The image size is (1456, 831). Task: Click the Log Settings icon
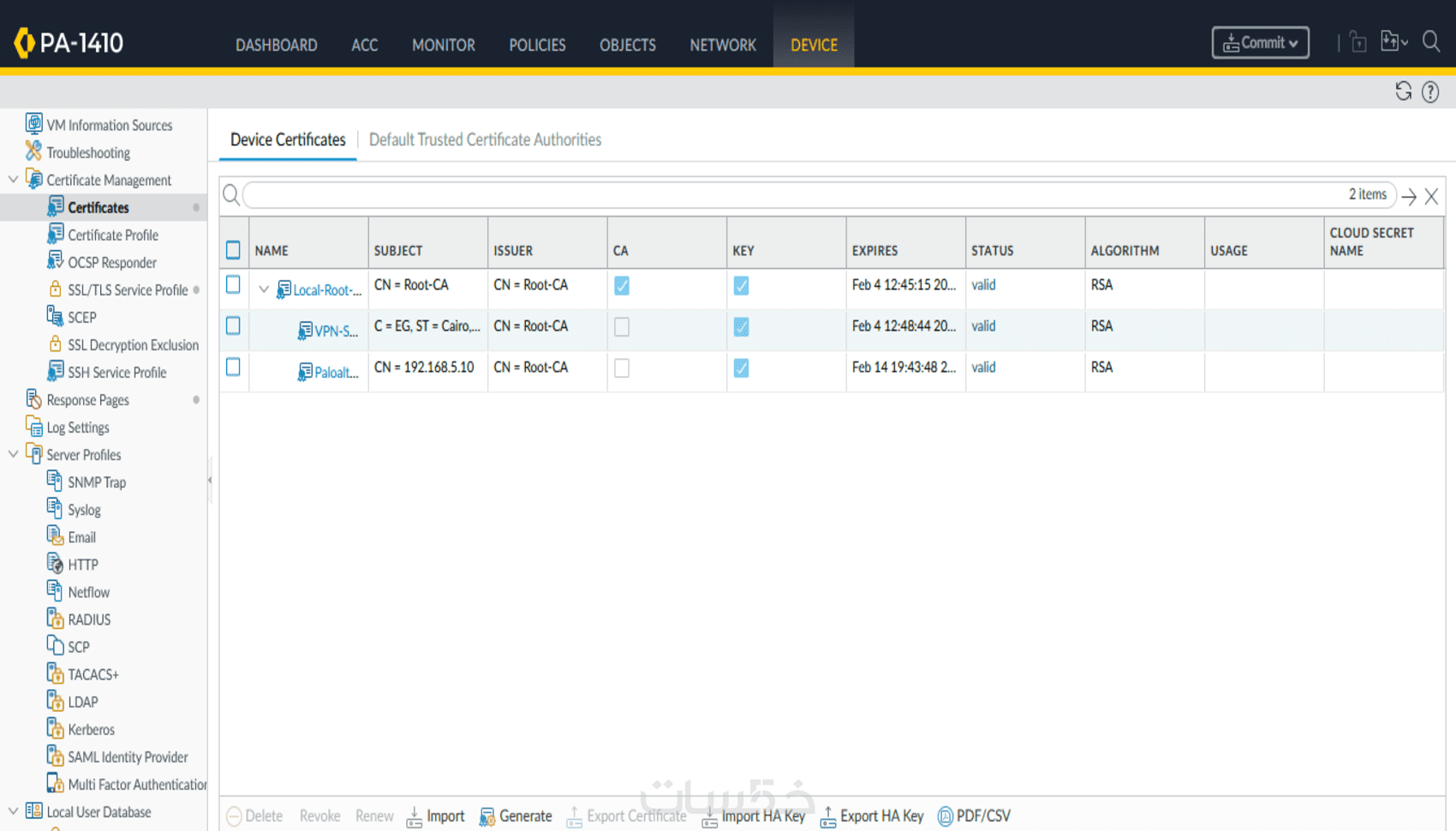pyautogui.click(x=33, y=426)
